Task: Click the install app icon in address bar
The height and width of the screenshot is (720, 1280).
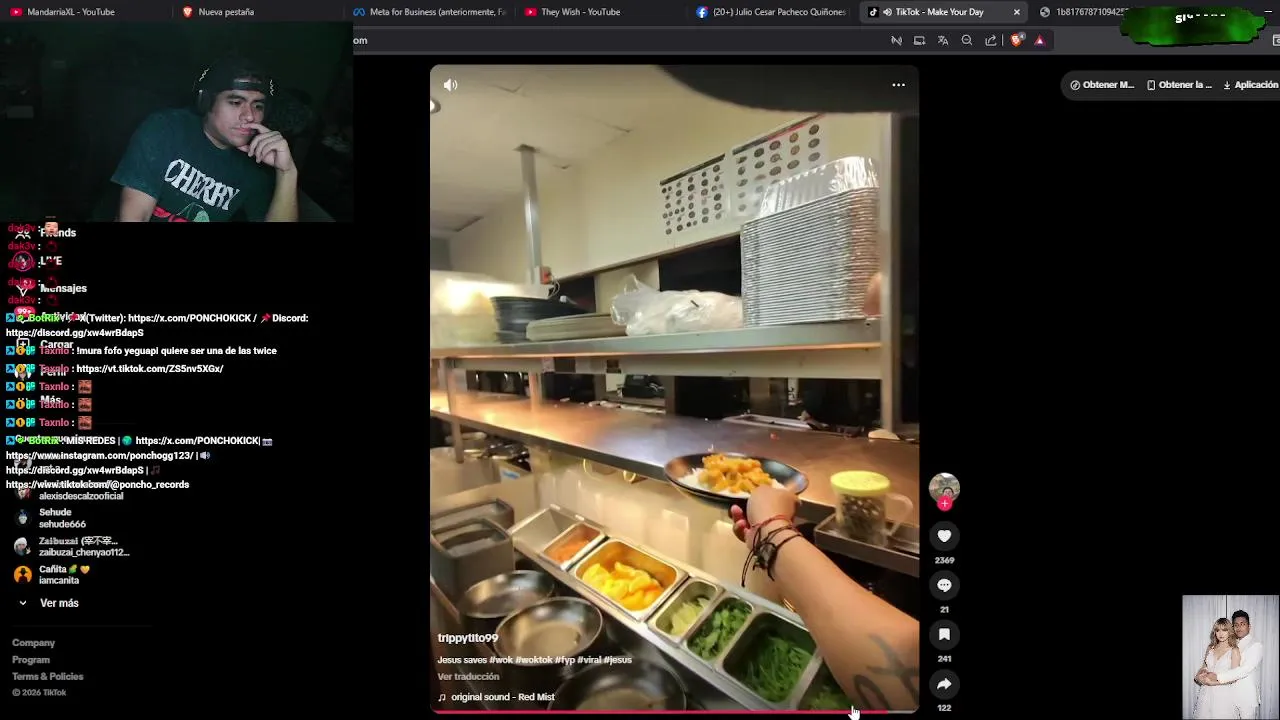Action: coord(919,40)
